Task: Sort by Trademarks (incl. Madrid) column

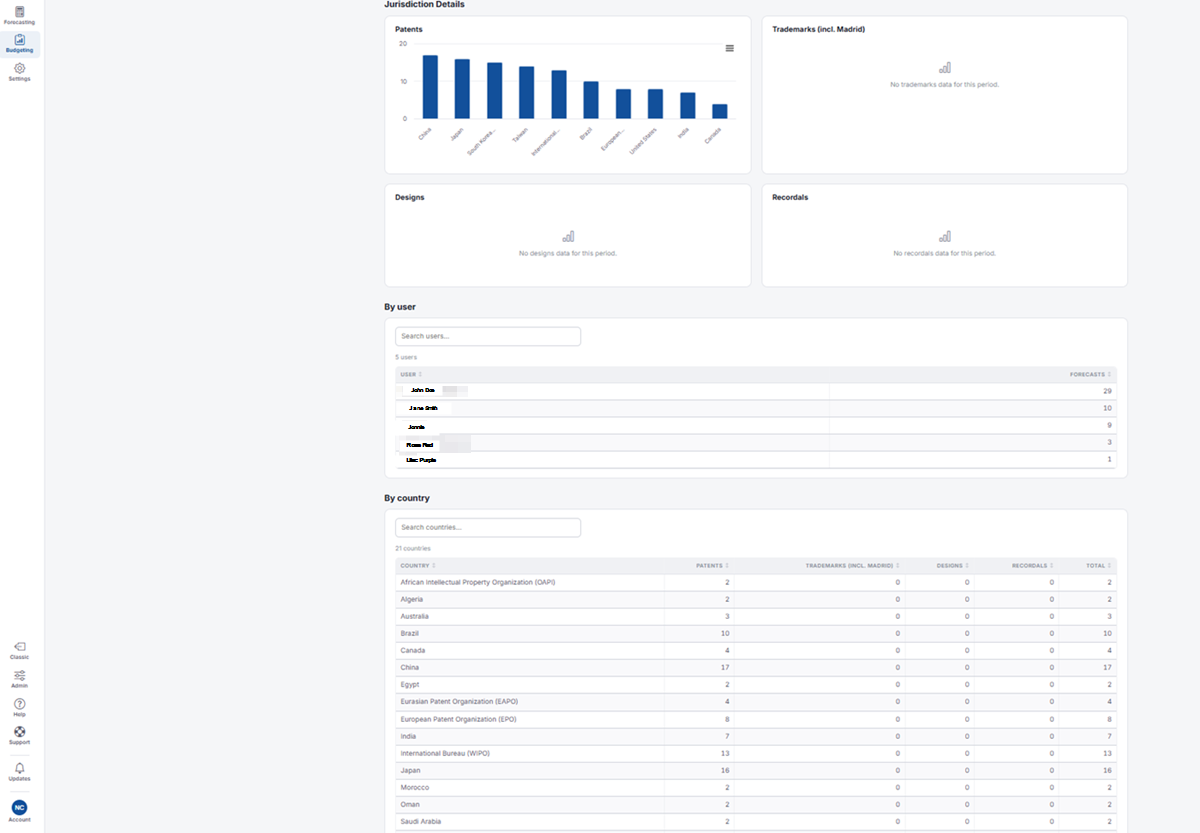Action: tap(852, 566)
